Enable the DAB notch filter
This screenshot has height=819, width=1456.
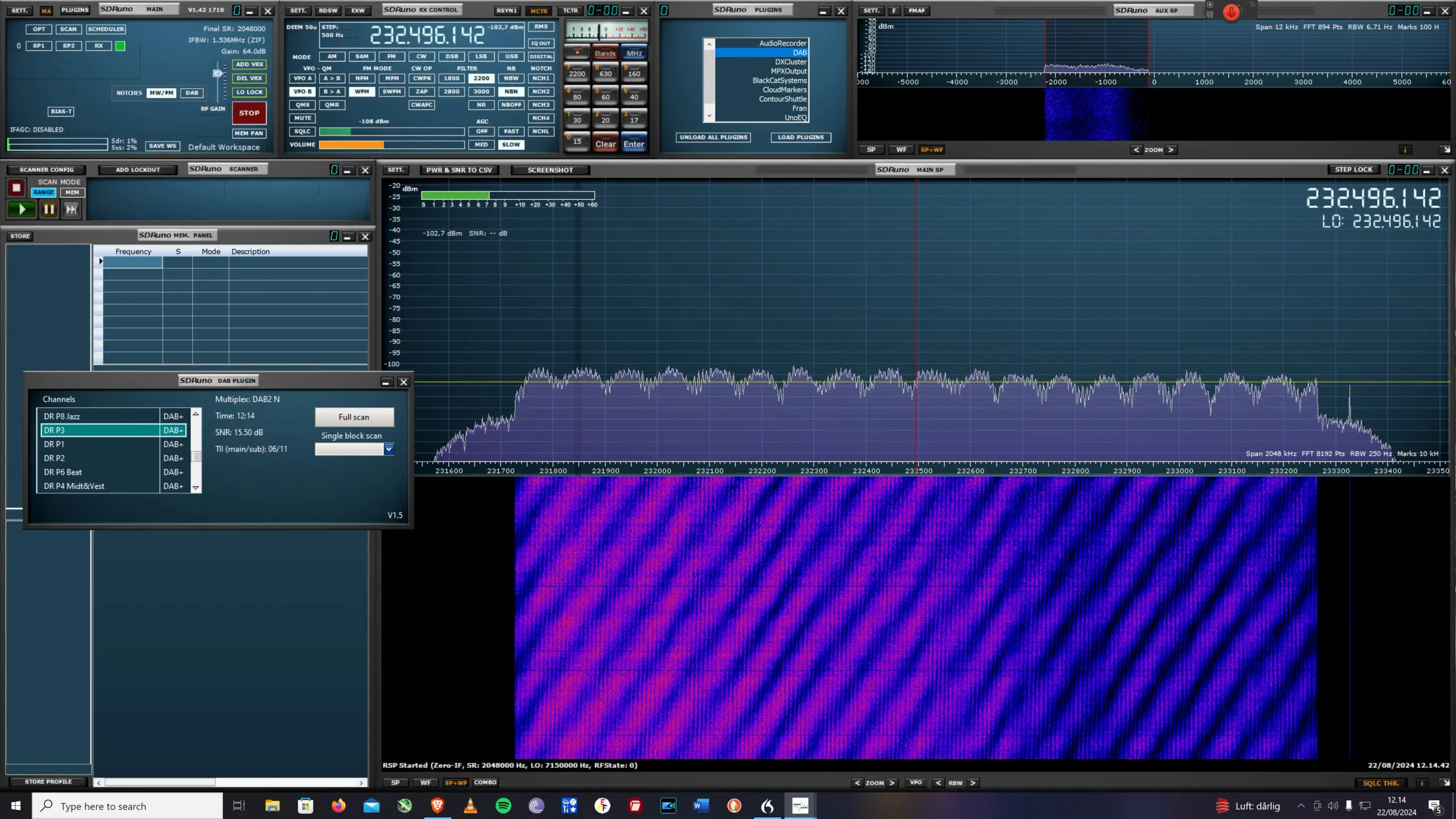(192, 93)
